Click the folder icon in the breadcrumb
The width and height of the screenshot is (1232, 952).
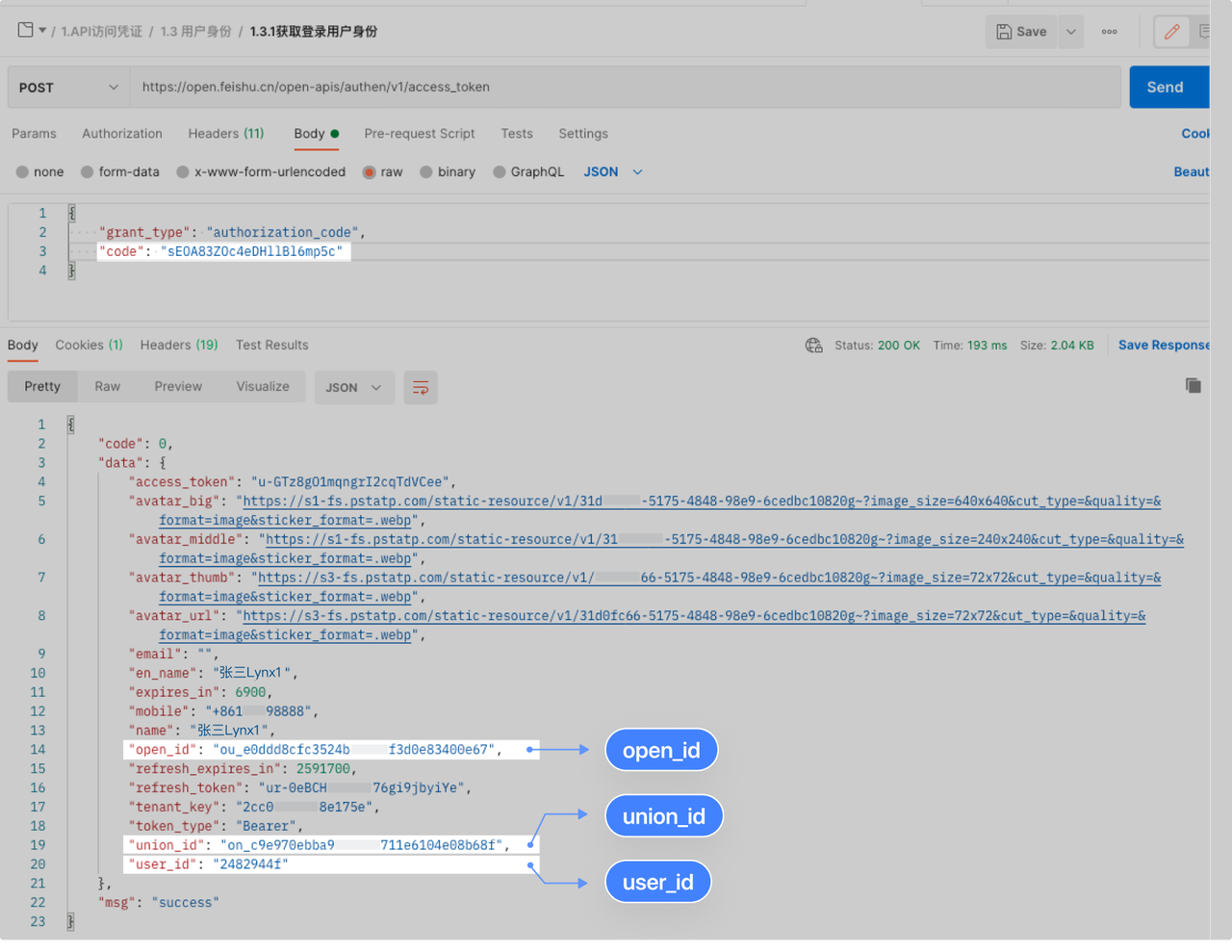tap(26, 31)
